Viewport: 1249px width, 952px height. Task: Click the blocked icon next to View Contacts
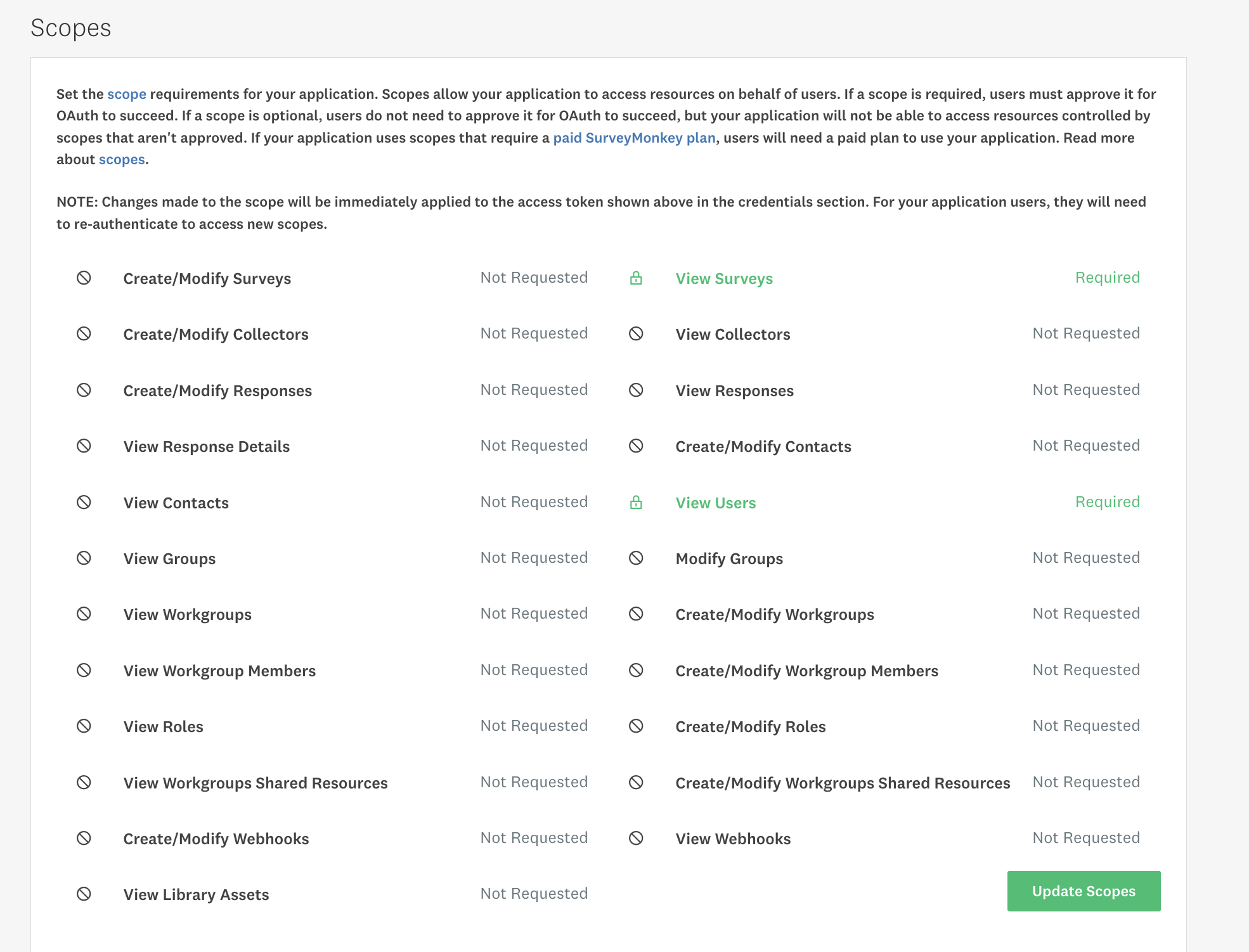[x=84, y=502]
